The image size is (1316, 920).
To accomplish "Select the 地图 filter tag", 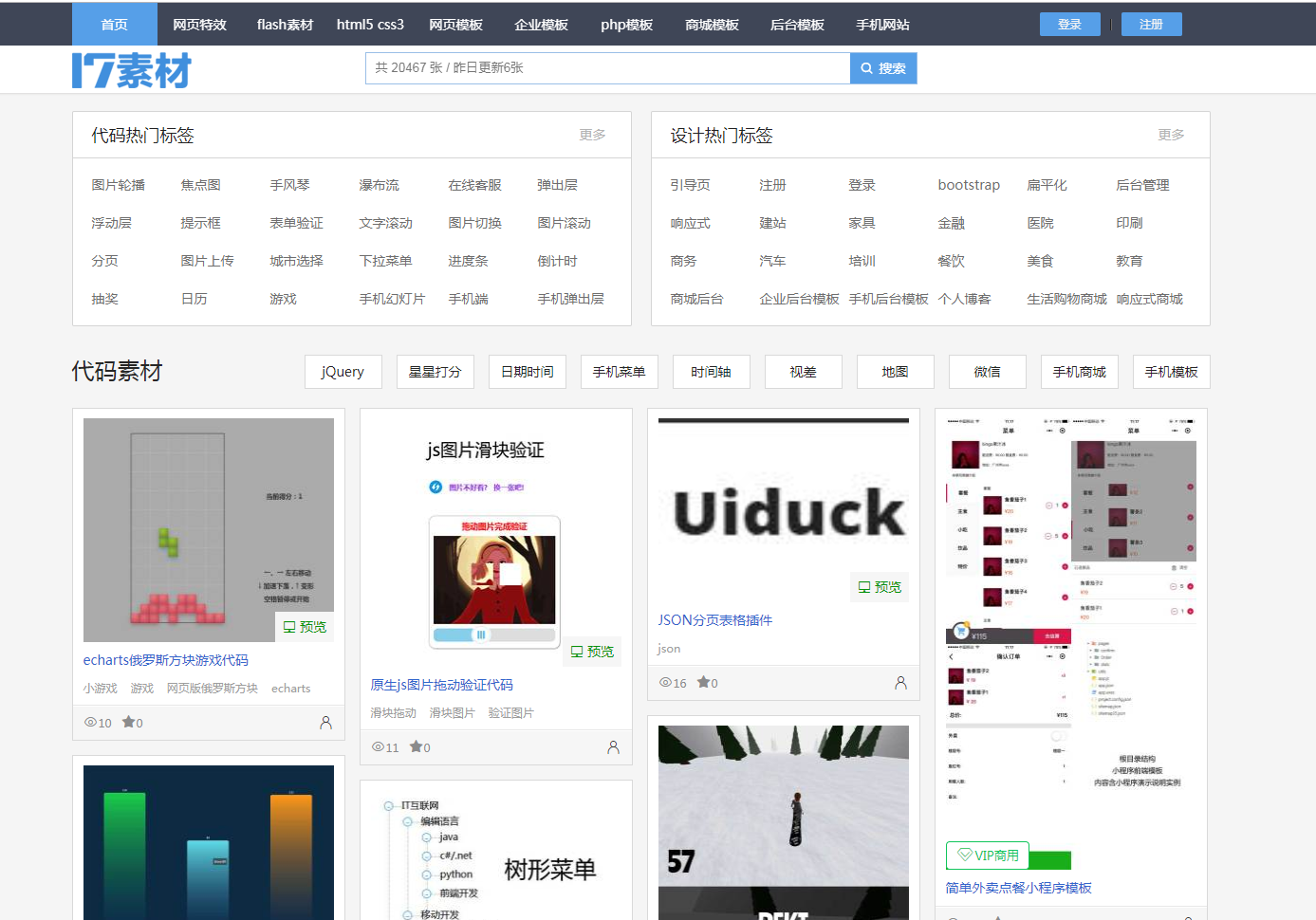I will (895, 372).
